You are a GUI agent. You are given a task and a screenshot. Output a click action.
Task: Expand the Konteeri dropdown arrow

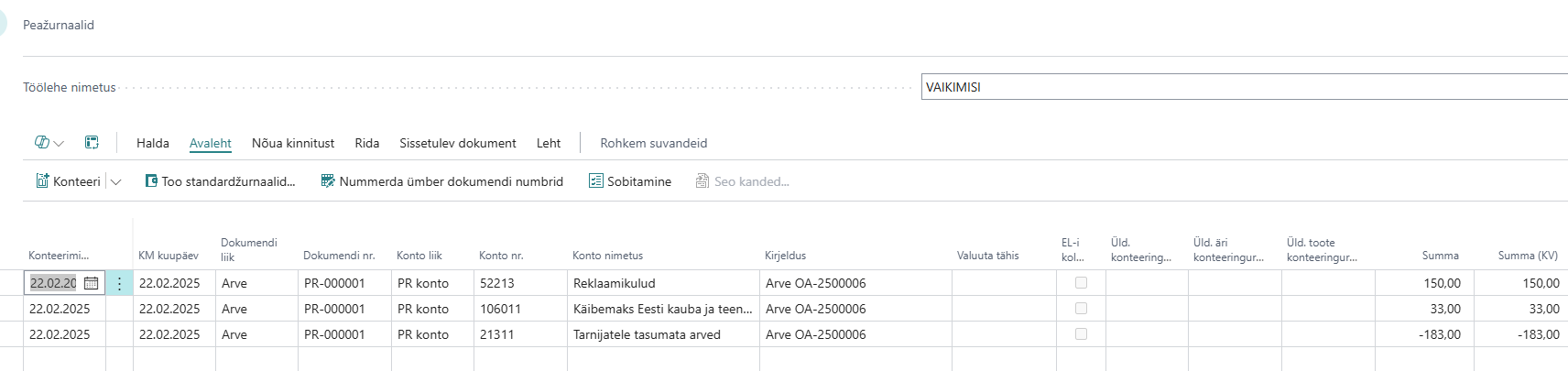pos(116,182)
